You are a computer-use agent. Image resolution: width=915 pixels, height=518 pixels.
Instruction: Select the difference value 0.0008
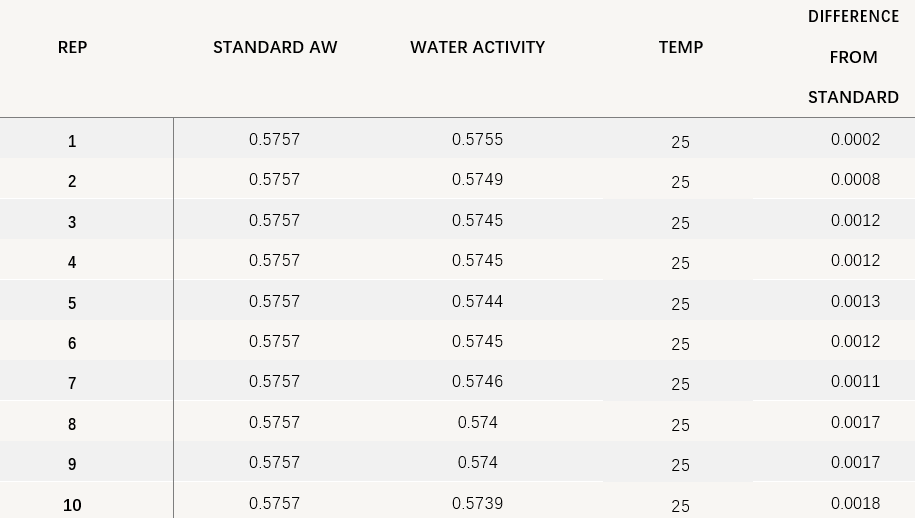[855, 180]
